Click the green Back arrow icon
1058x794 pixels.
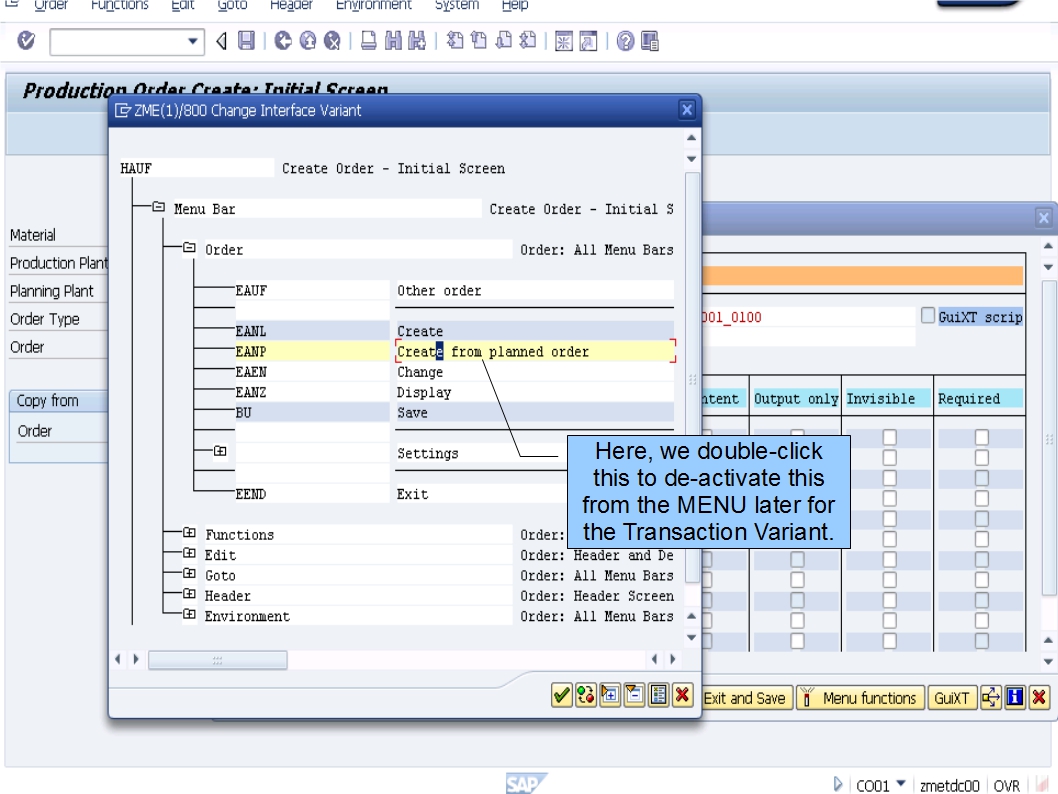[283, 41]
